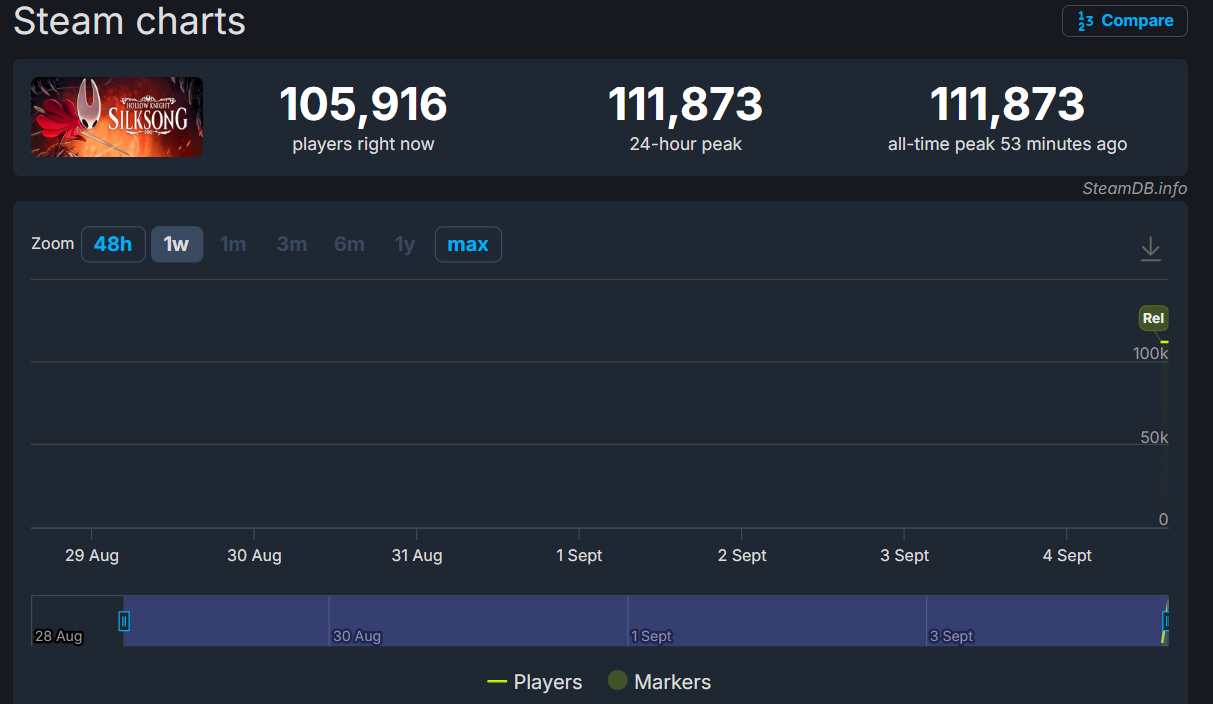Viewport: 1213px width, 704px height.
Task: Pick the 6m zoom option
Action: [x=349, y=244]
